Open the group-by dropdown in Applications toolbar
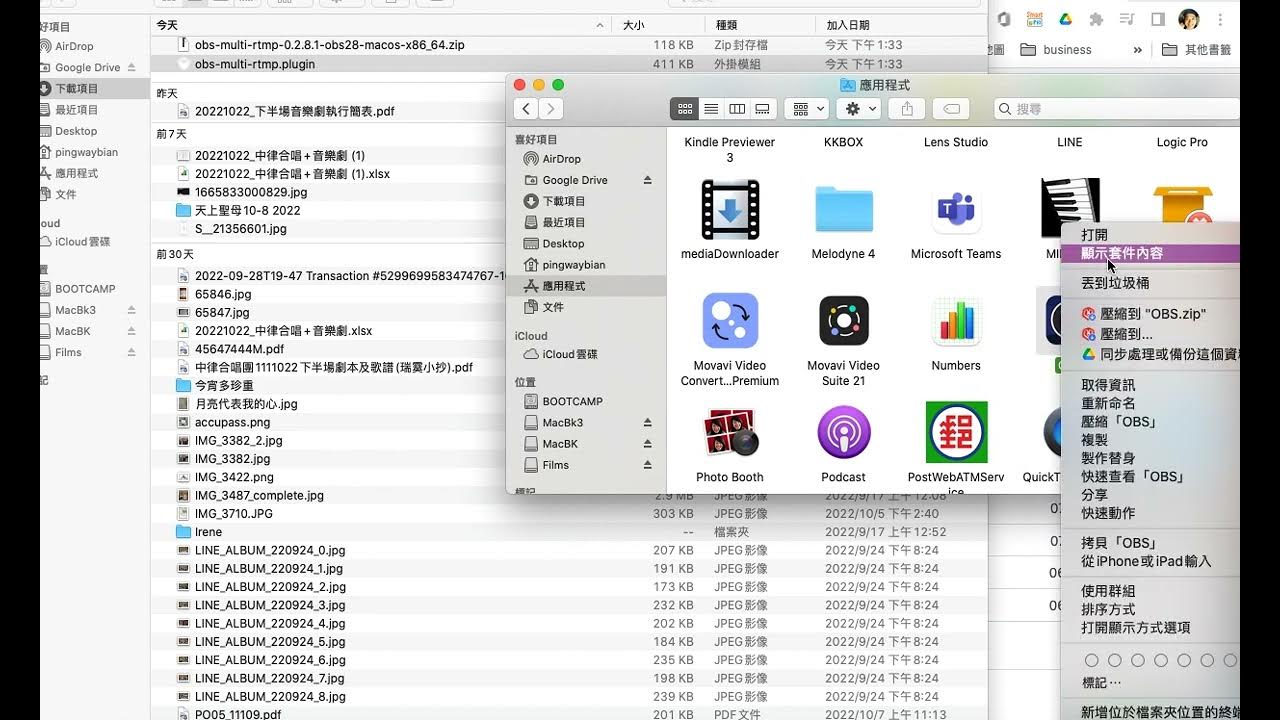 pyautogui.click(x=806, y=108)
